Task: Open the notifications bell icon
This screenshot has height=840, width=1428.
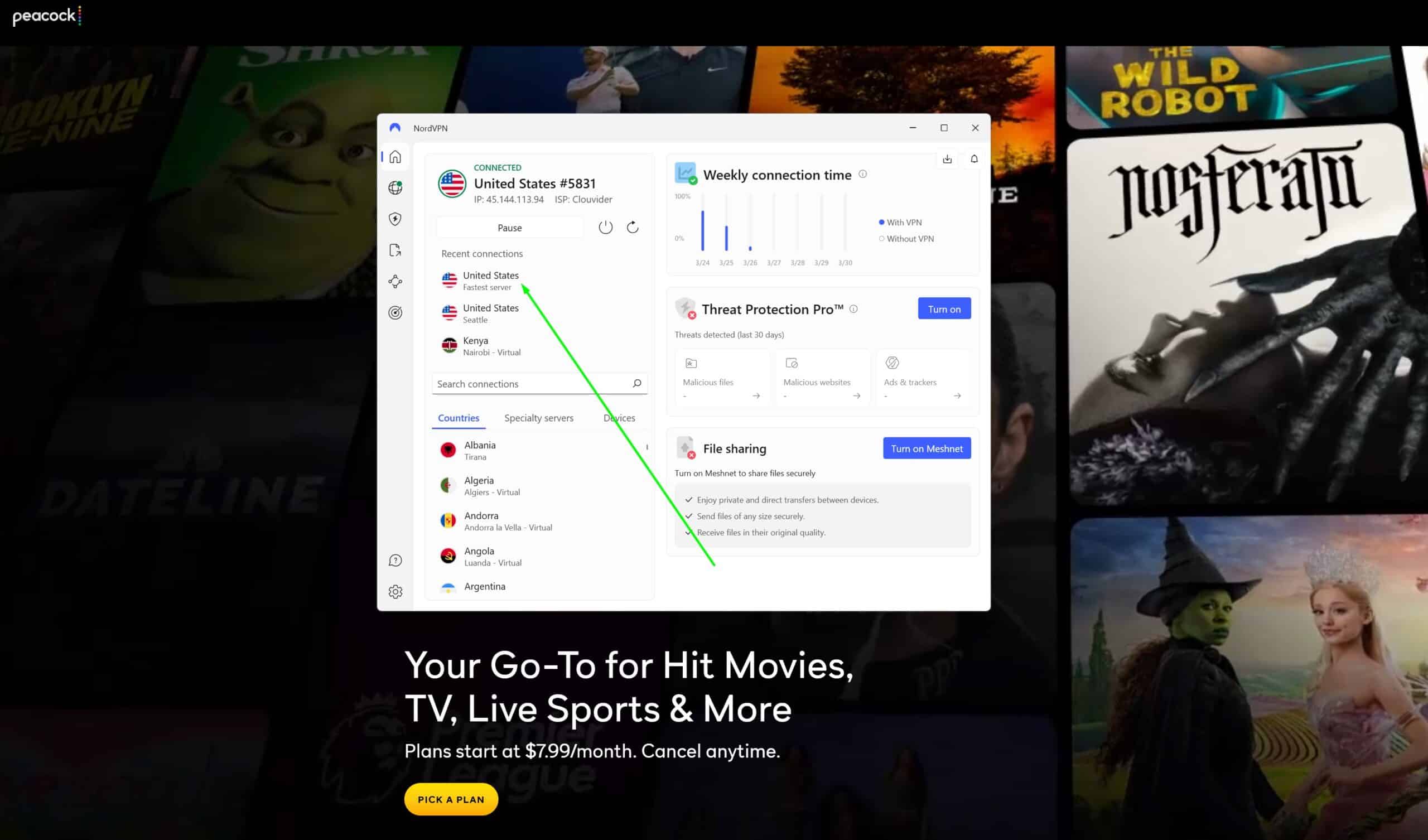Action: click(x=974, y=159)
